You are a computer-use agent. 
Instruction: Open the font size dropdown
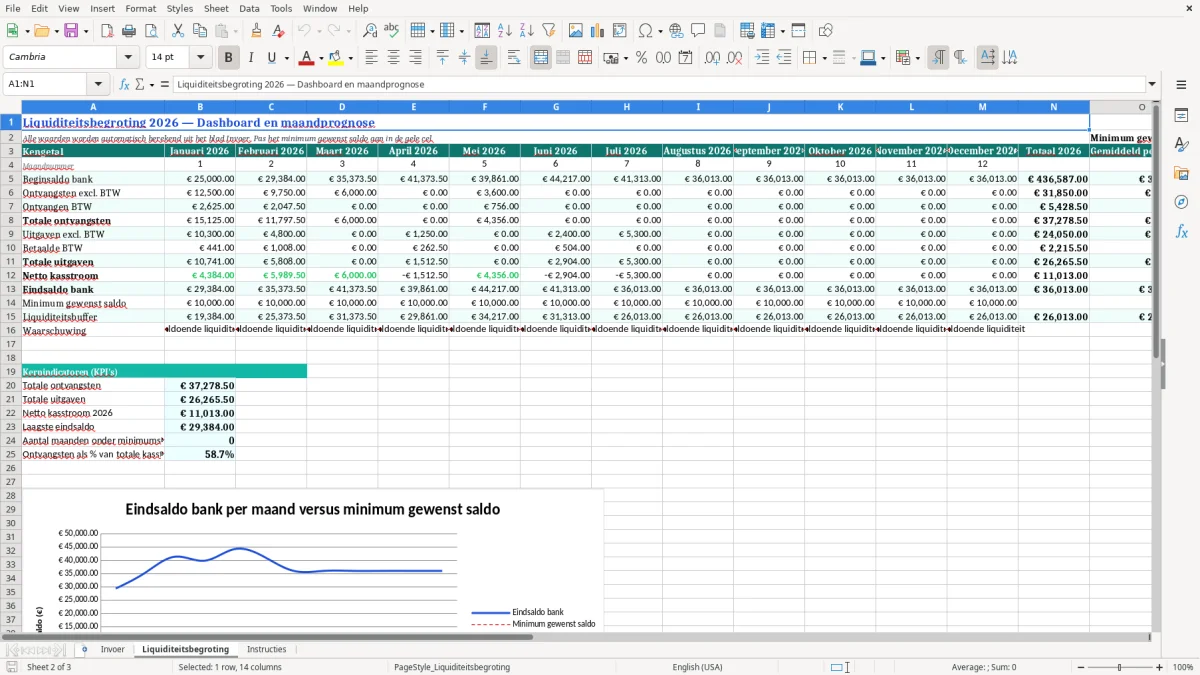click(x=200, y=58)
